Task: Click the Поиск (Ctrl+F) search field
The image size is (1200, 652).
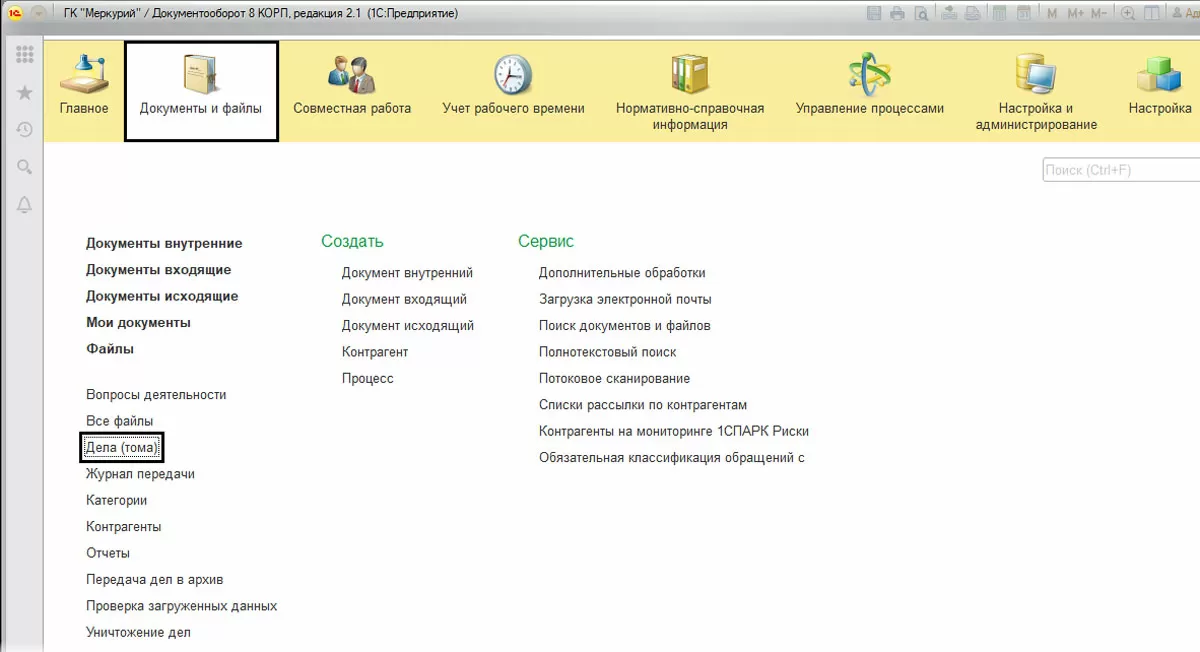Action: pyautogui.click(x=1120, y=170)
